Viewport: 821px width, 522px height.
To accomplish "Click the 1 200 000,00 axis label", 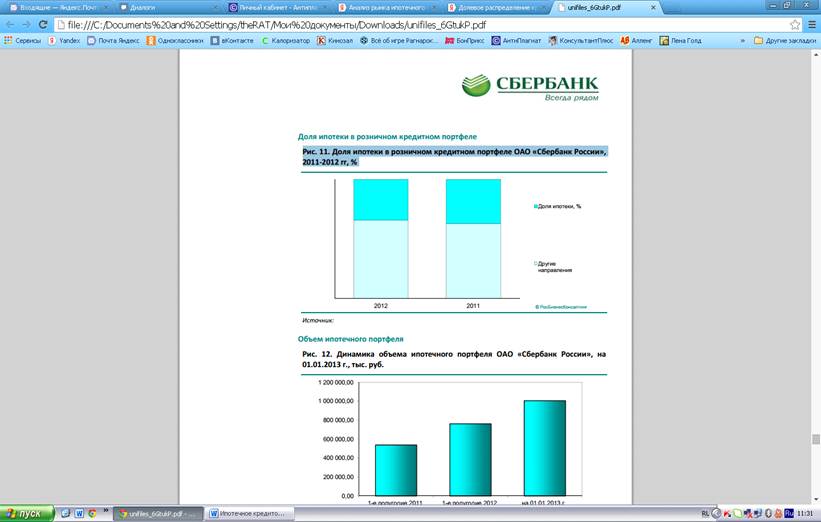I will pos(336,382).
